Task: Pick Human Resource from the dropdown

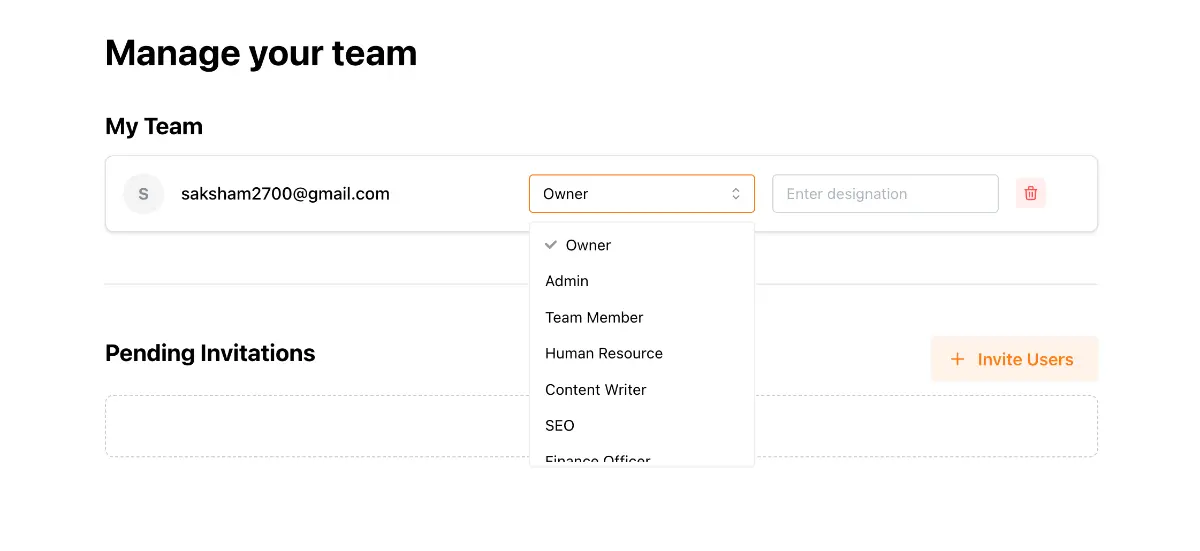Action: pyautogui.click(x=604, y=353)
